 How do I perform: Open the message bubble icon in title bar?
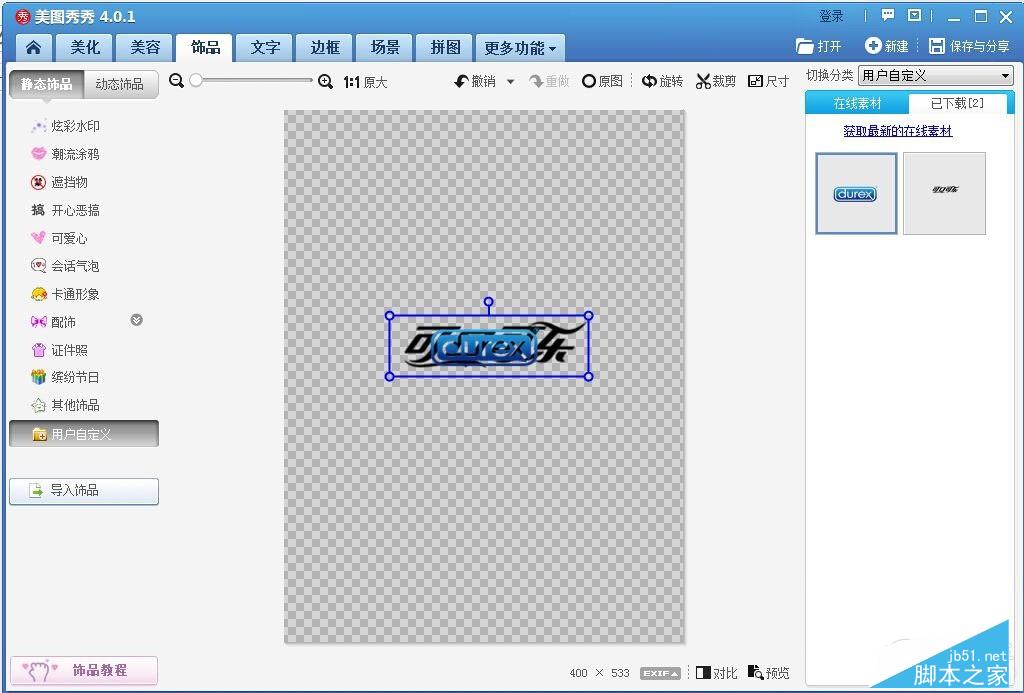point(888,16)
